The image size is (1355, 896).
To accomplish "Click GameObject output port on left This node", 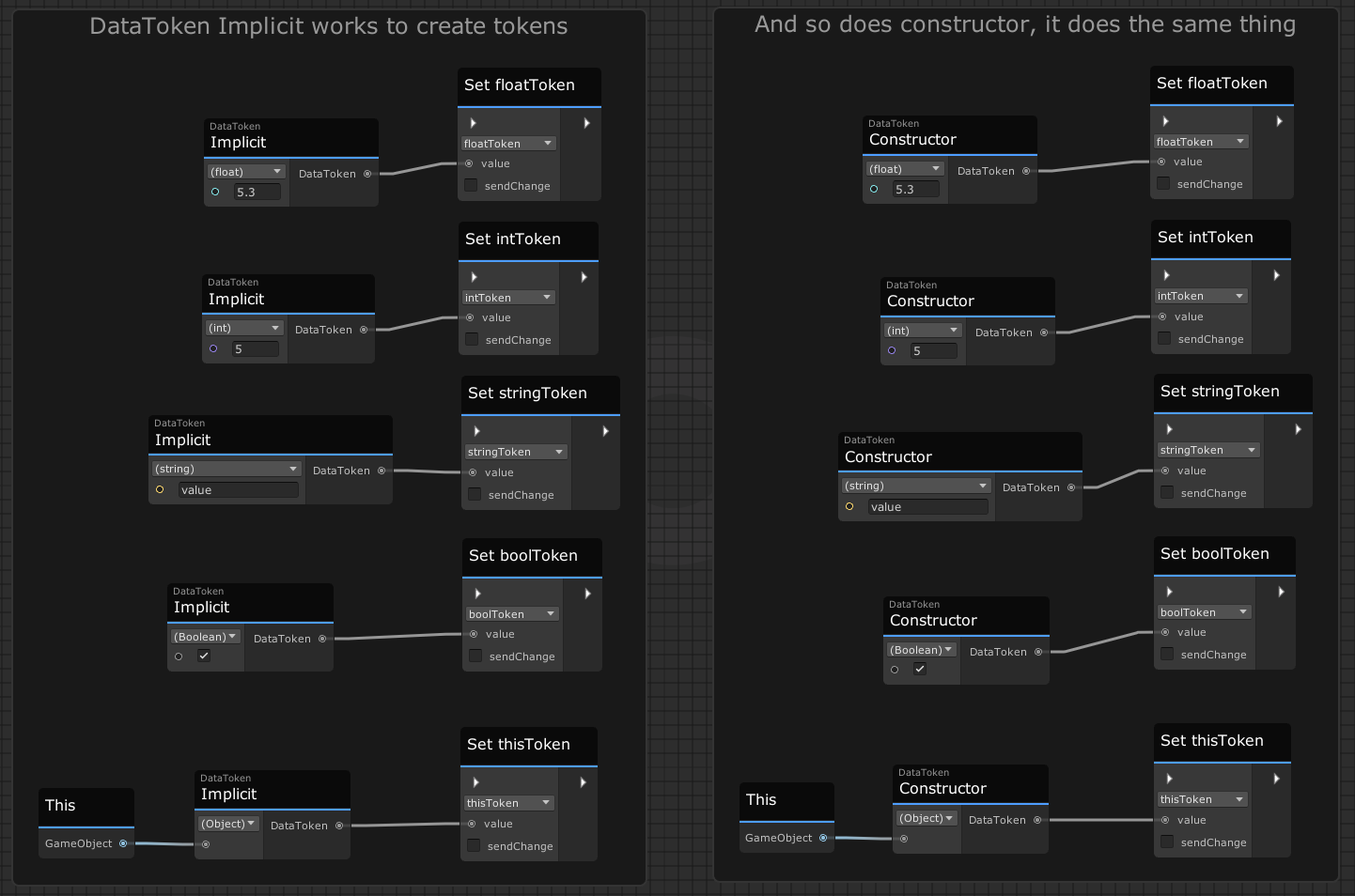I will [123, 843].
